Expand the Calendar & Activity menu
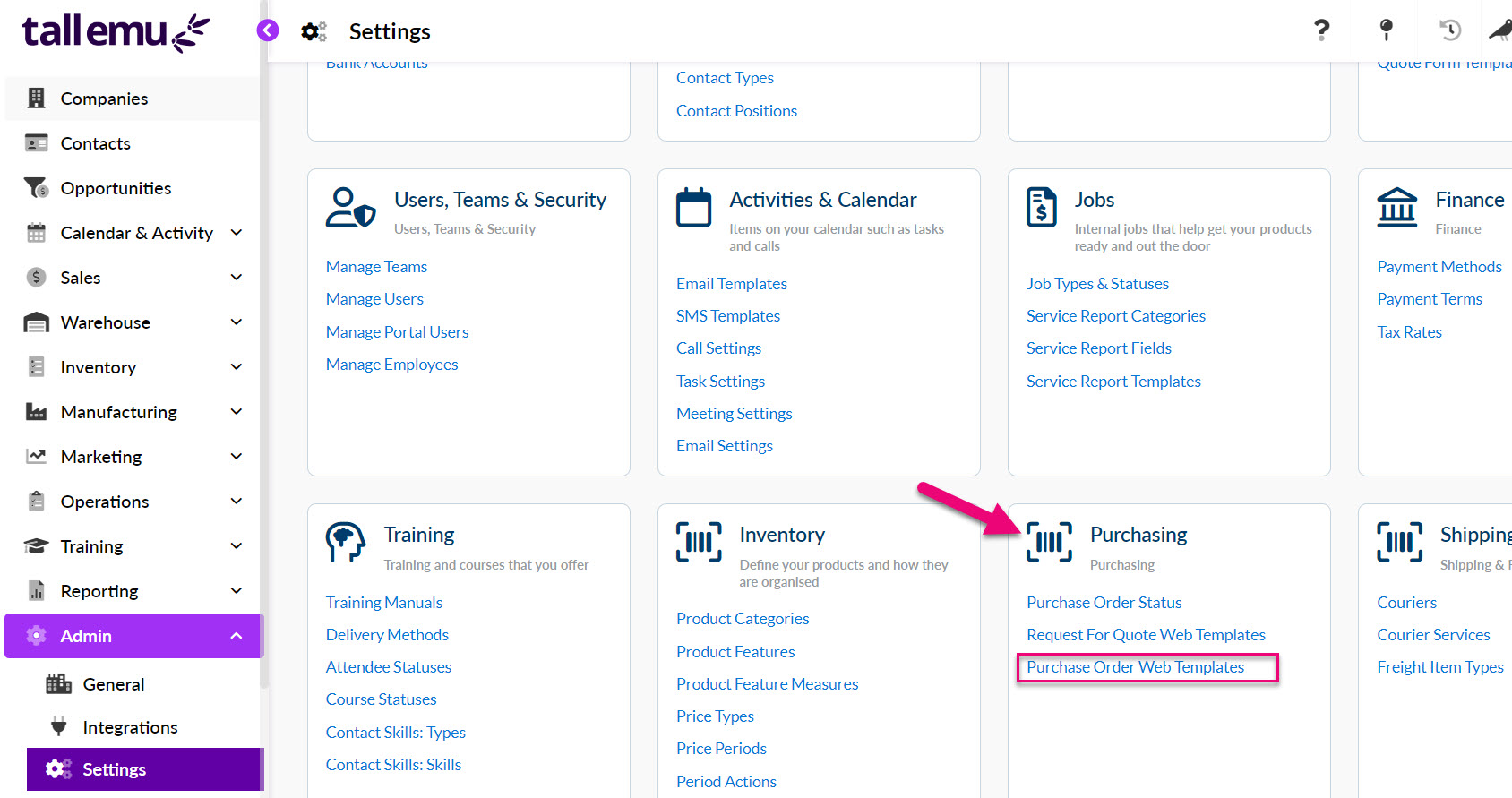The width and height of the screenshot is (1512, 798). click(236, 233)
